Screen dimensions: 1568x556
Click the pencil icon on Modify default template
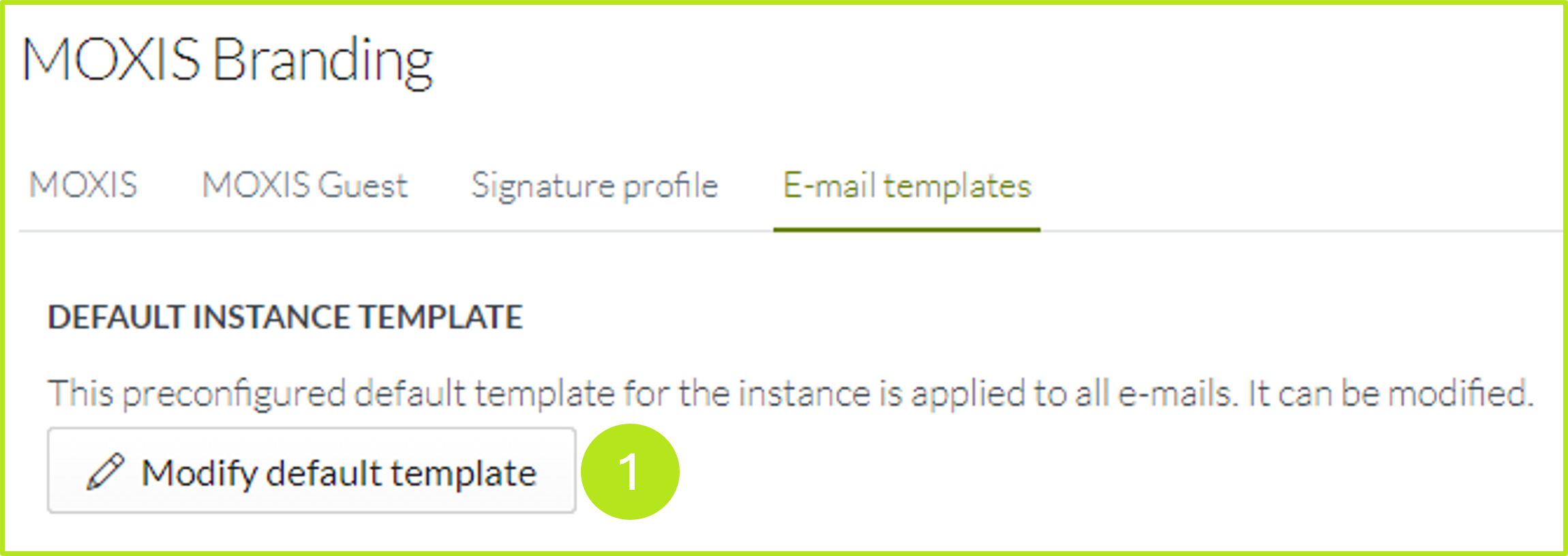pyautogui.click(x=107, y=471)
